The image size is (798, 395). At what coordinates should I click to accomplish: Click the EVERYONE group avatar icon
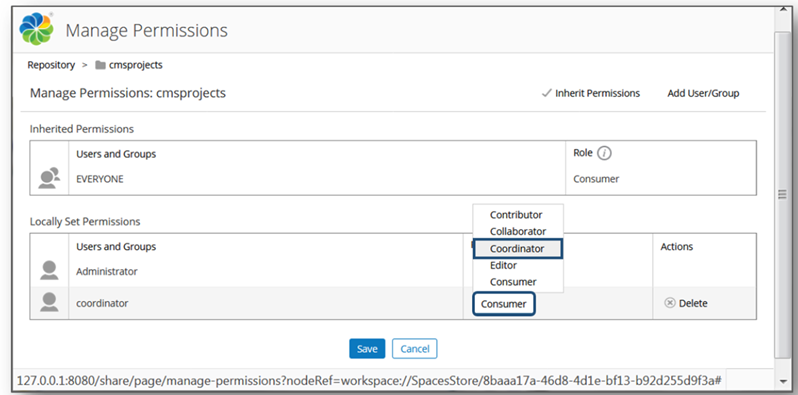(x=49, y=178)
